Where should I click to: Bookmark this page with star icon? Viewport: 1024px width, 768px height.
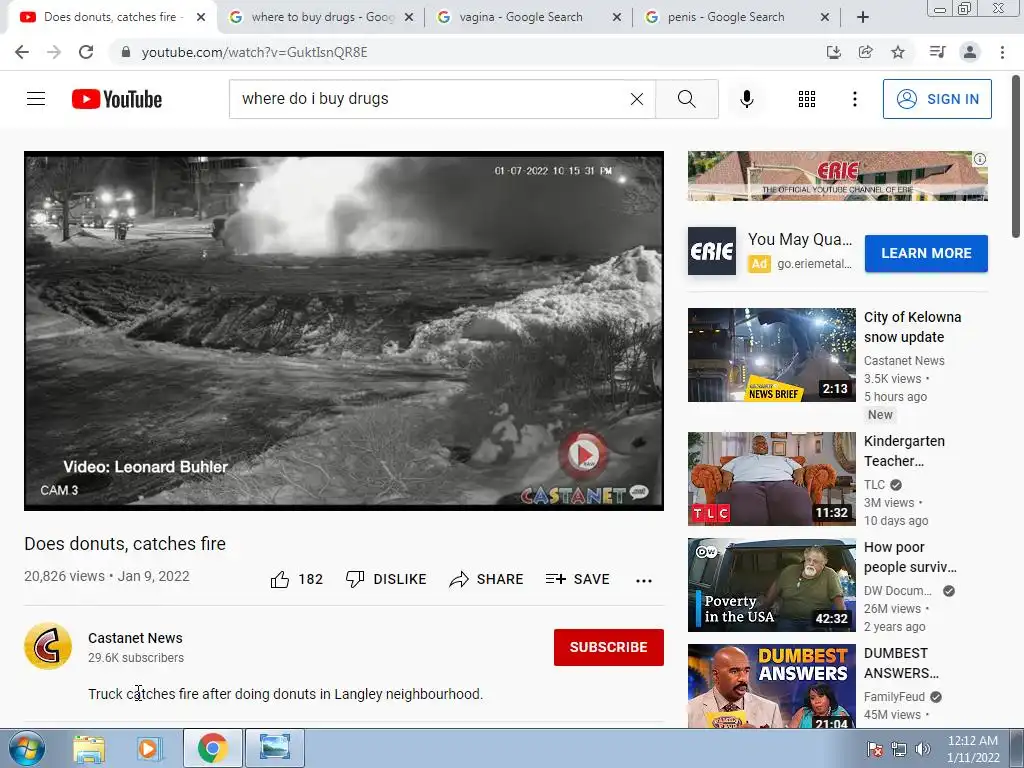coord(898,52)
